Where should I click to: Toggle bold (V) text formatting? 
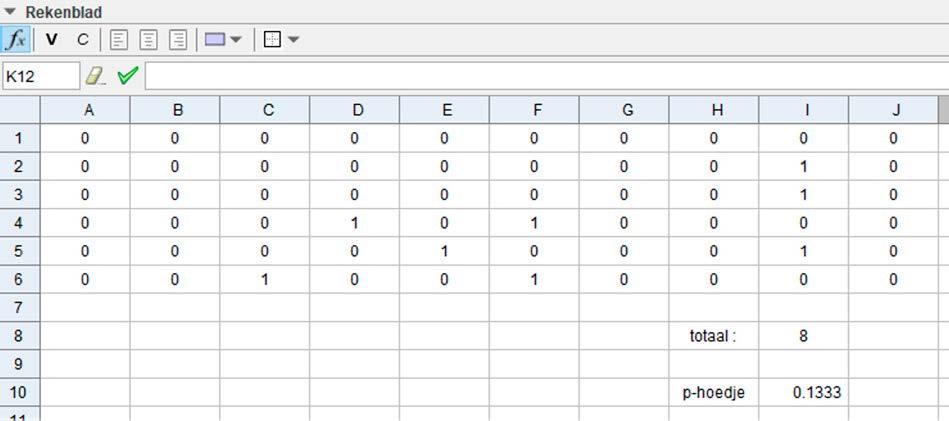coord(52,40)
